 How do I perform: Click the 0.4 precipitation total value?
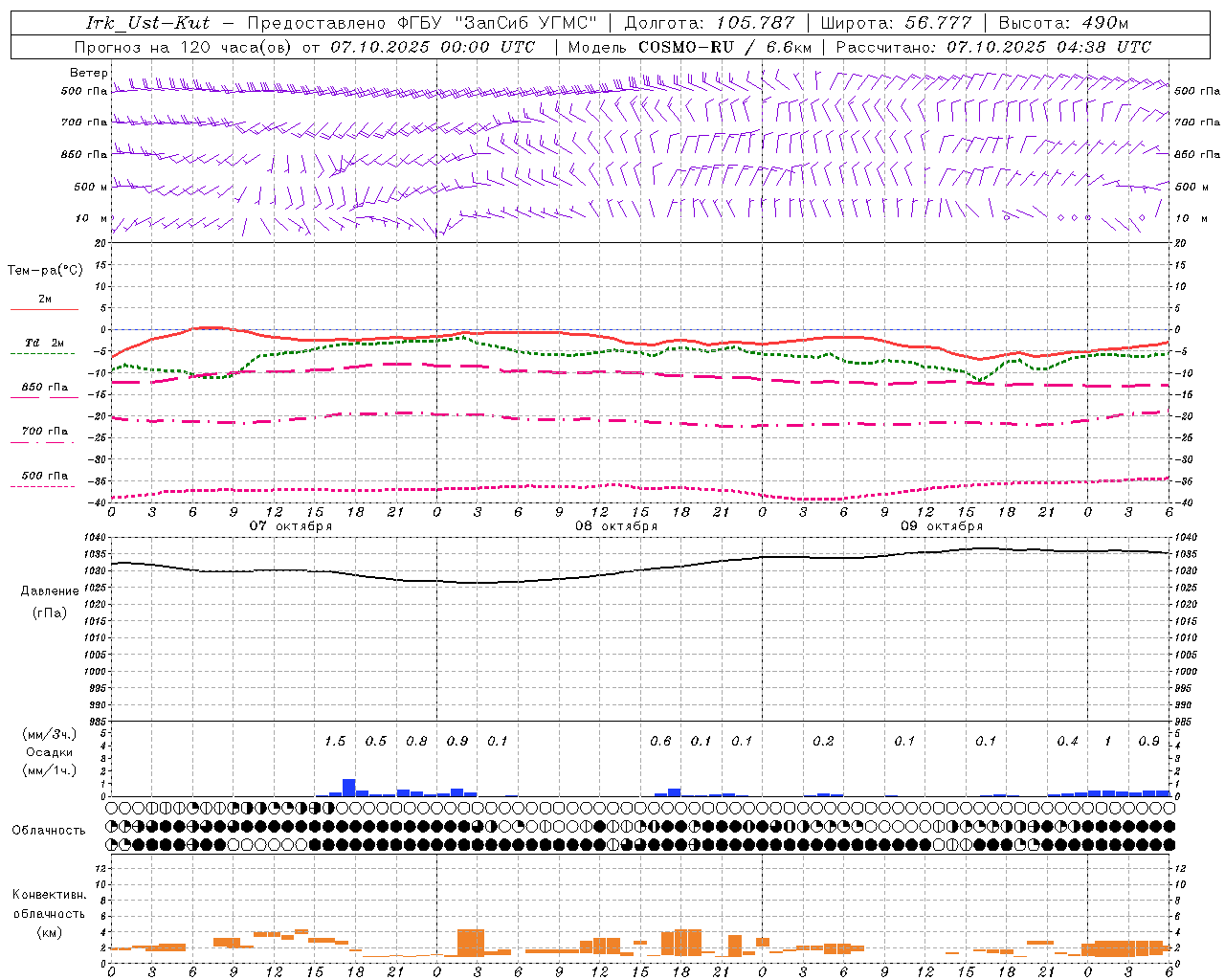[x=1067, y=741]
